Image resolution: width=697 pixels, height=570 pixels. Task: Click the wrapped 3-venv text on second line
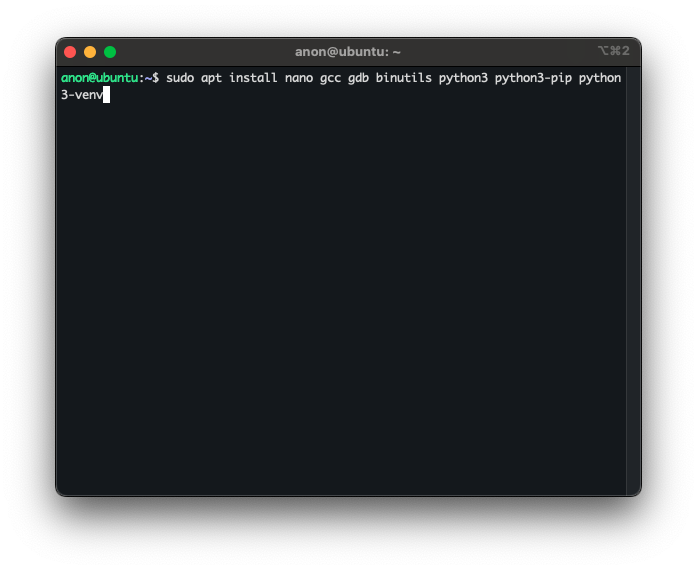pos(81,95)
